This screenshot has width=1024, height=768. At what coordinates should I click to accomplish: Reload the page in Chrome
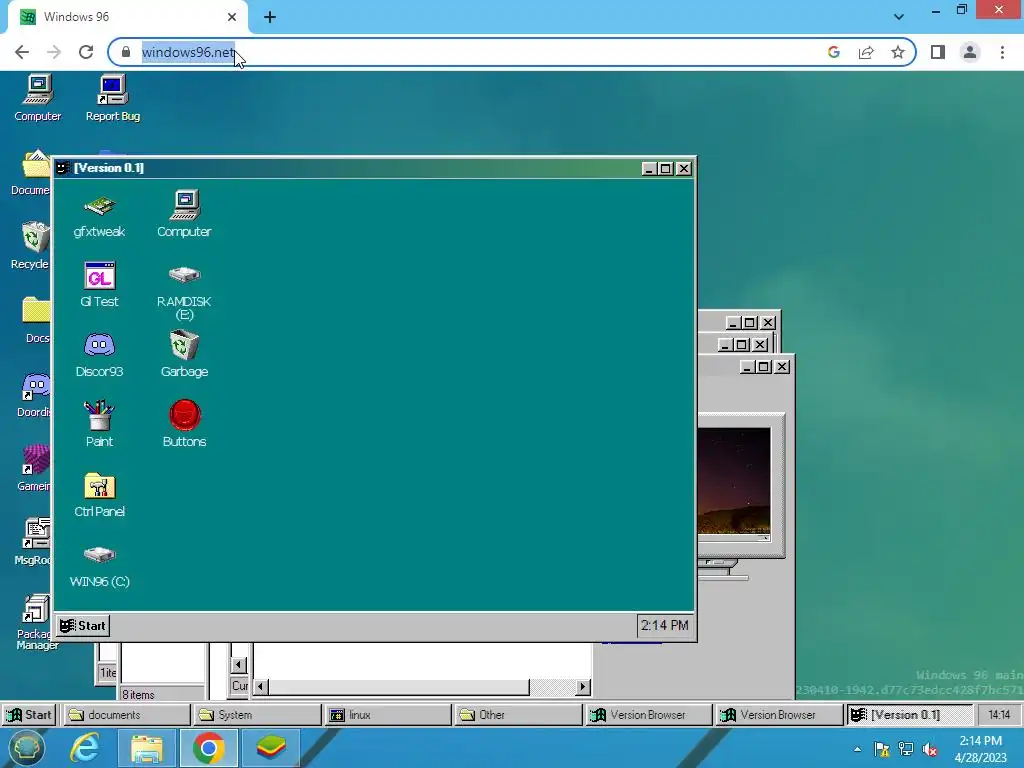pyautogui.click(x=86, y=52)
